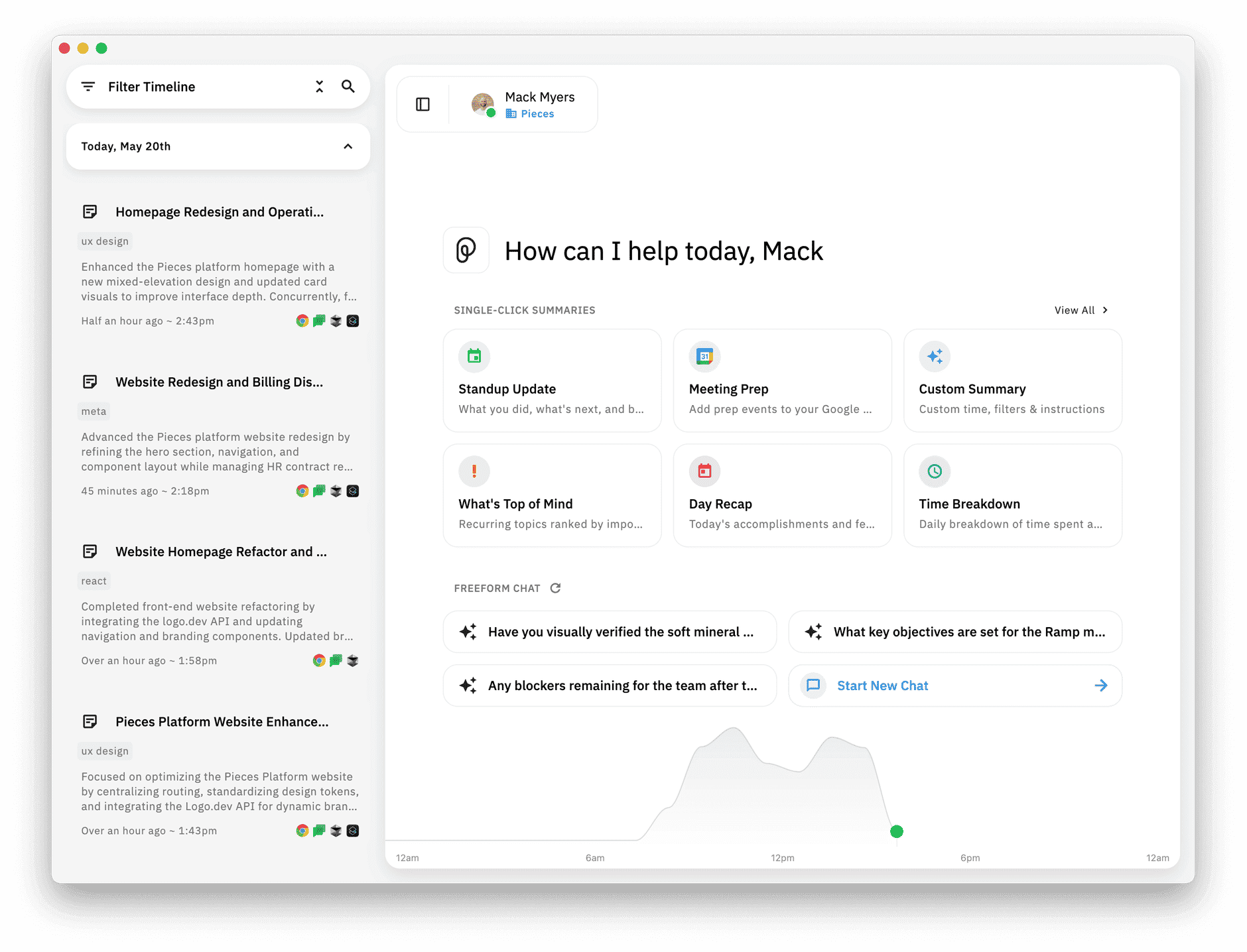Collapse all timeline entries with the collapse icon
1247x952 pixels.
tap(320, 87)
